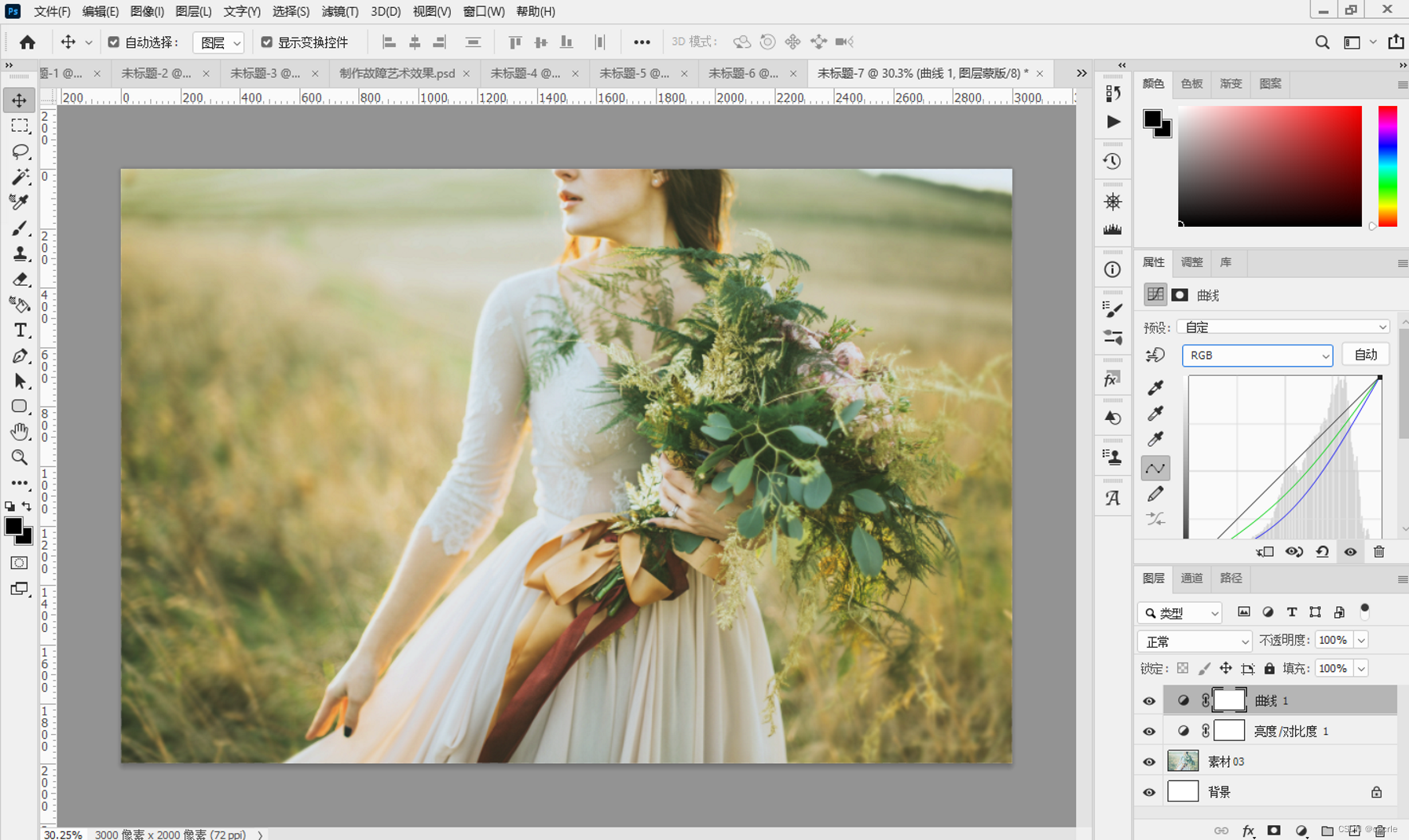Screen dimensions: 1409x840
Task: Select the Lasso tool
Action: click(20, 152)
